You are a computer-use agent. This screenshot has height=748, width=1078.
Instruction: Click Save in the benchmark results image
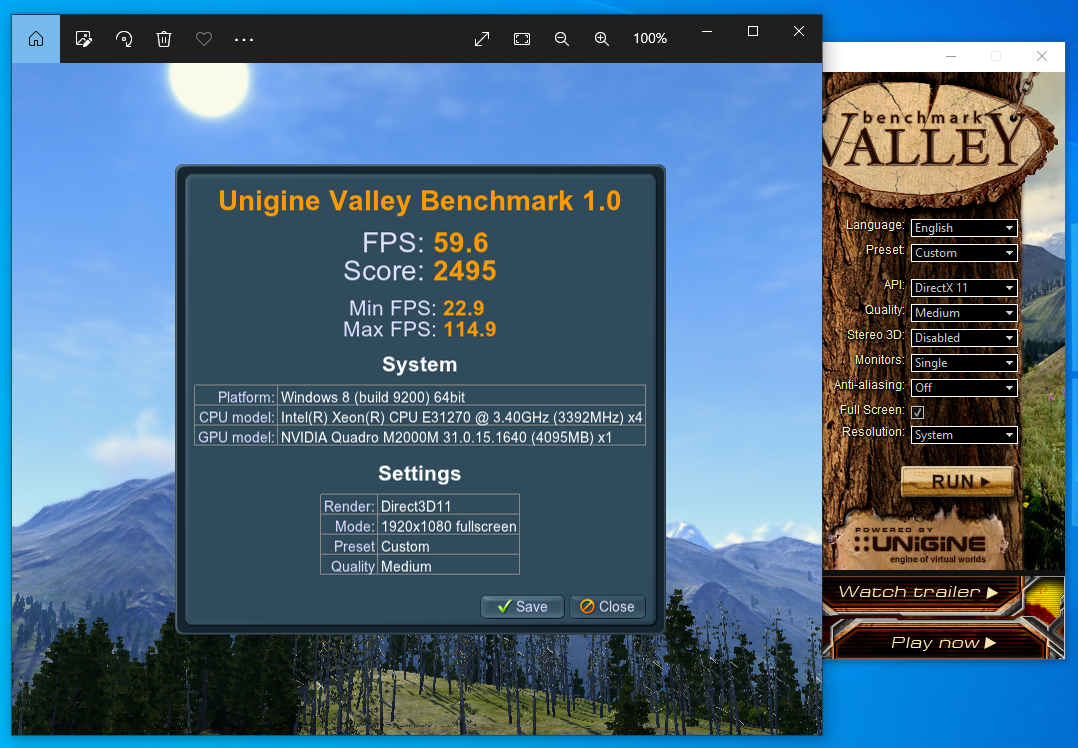coord(522,607)
